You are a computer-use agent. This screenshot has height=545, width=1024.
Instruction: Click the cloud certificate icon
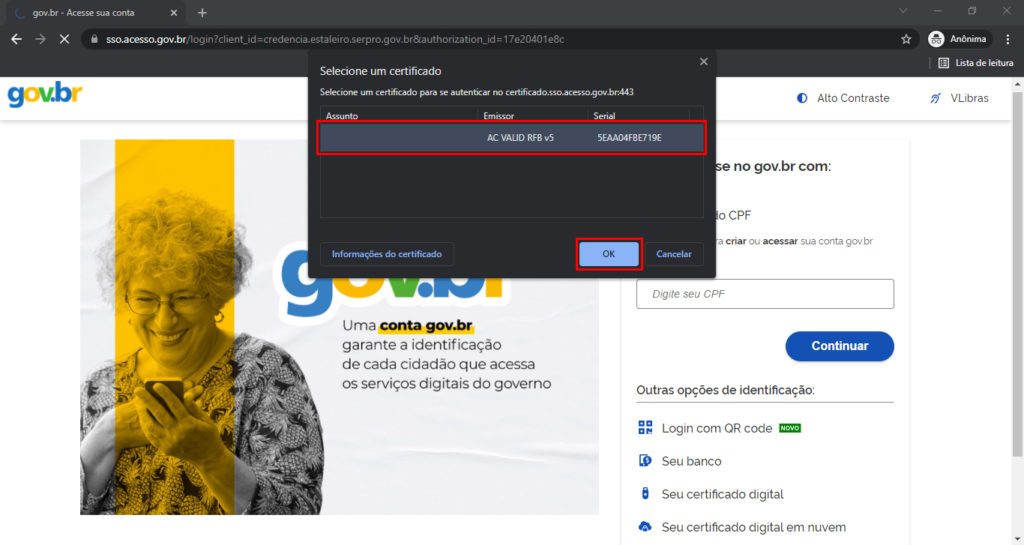[x=645, y=526]
